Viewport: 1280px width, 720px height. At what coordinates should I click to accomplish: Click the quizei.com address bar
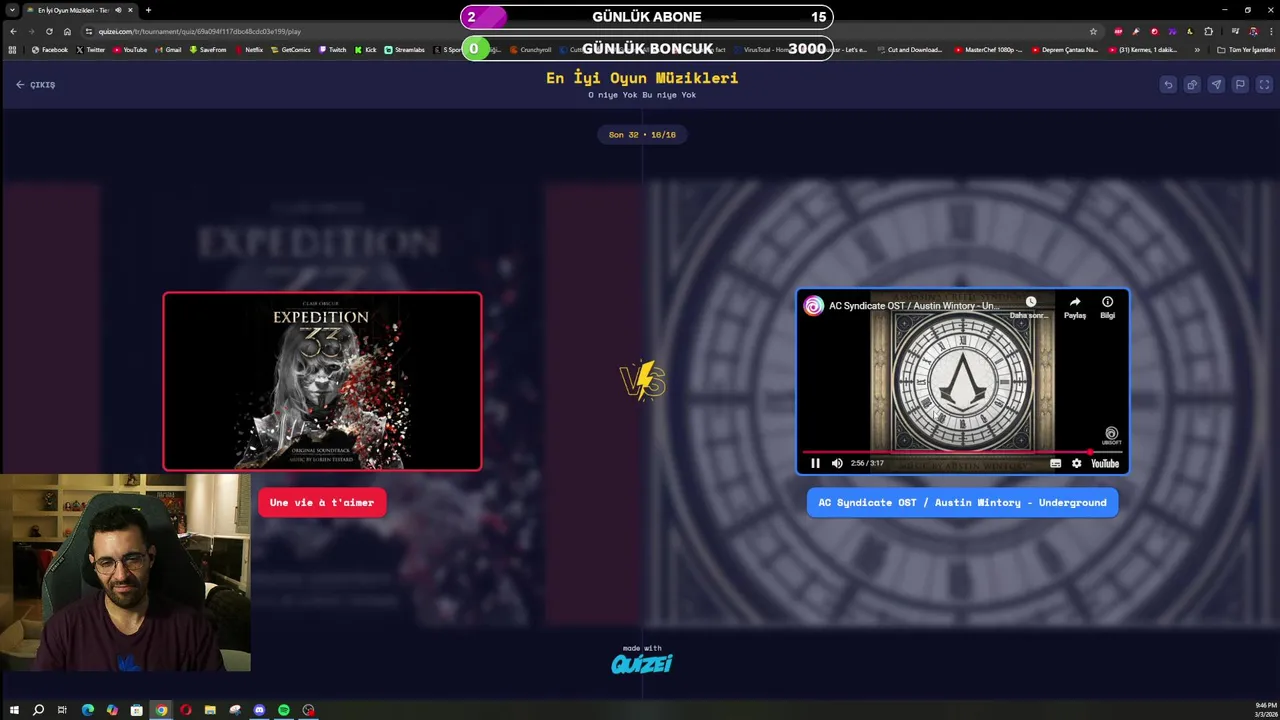click(590, 31)
